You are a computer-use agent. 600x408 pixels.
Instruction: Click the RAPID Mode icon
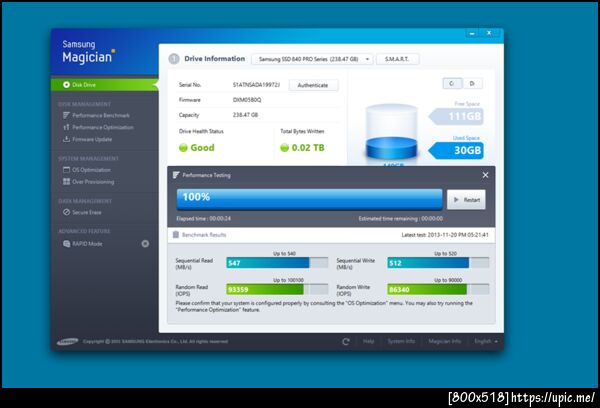point(66,244)
